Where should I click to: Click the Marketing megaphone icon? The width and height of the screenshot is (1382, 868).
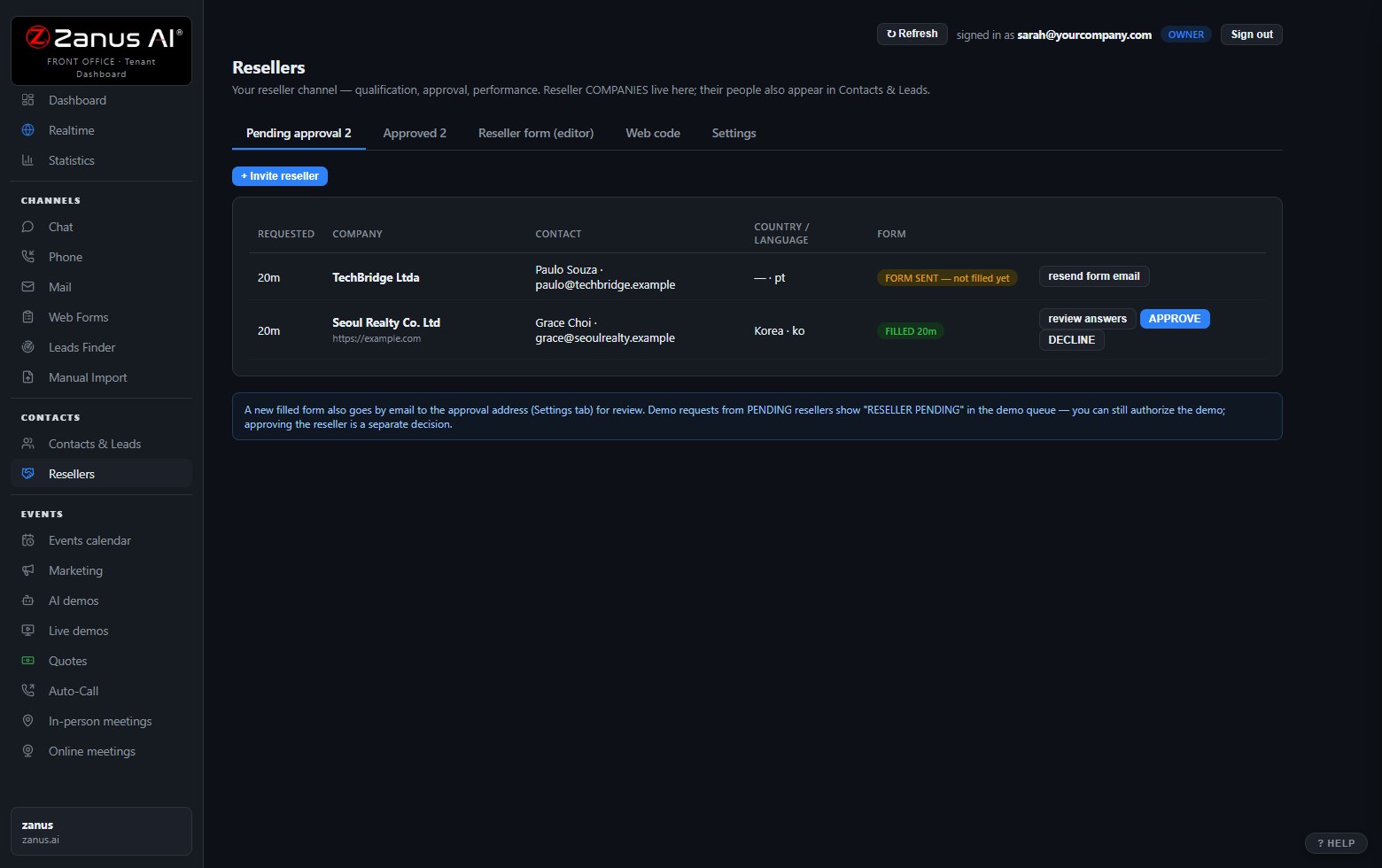click(27, 570)
